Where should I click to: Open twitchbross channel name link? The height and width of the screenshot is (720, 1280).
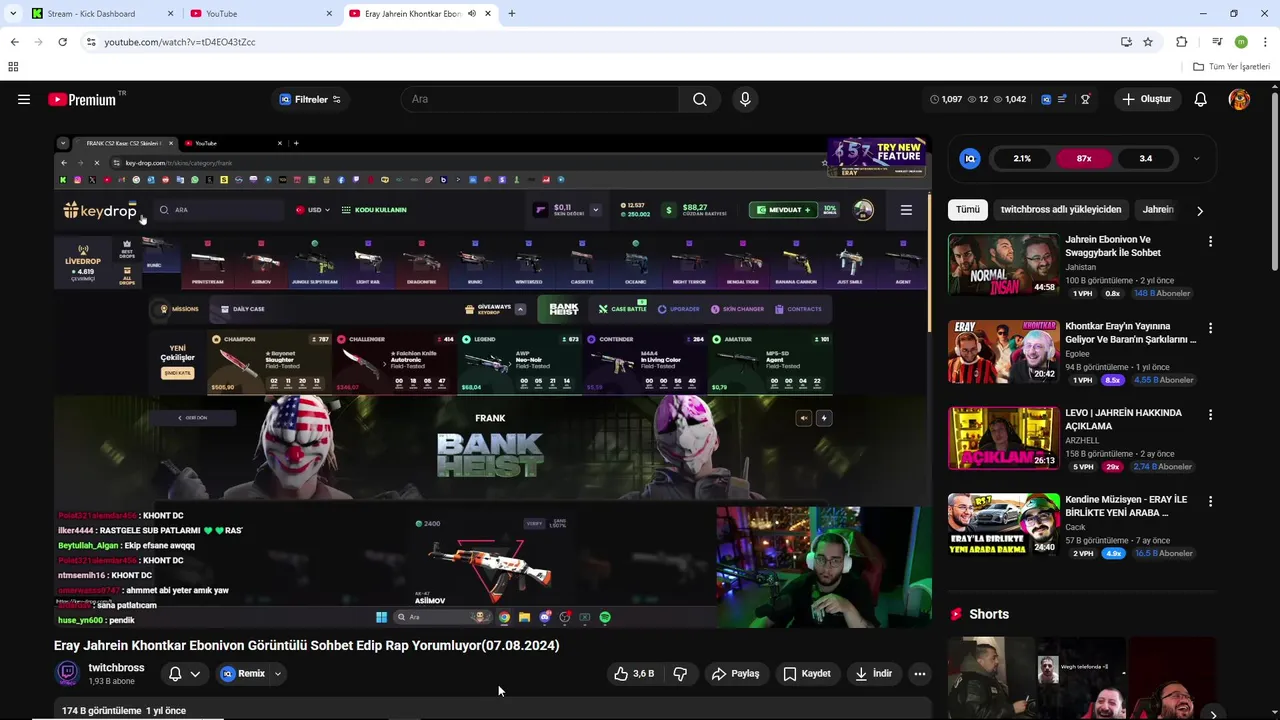(x=116, y=668)
